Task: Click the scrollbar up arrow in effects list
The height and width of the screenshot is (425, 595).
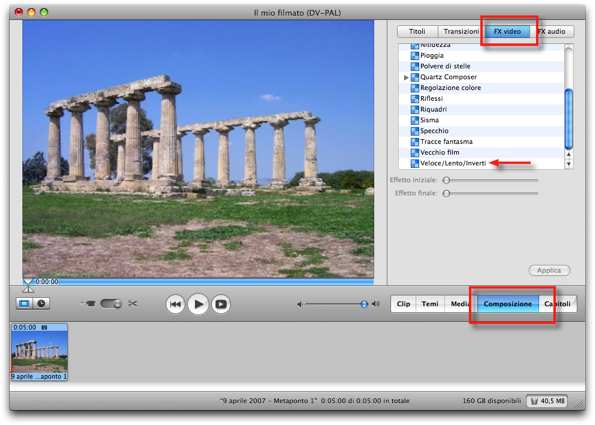Action: [568, 154]
